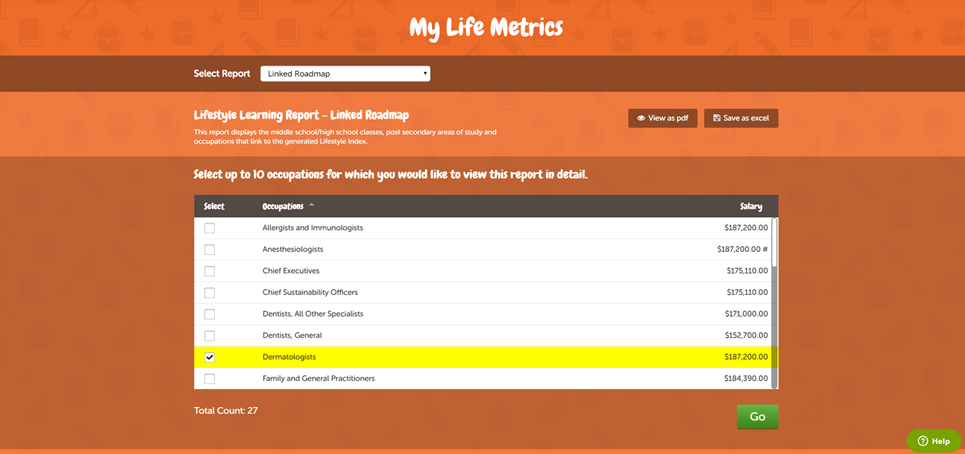This screenshot has width=965, height=454.
Task: Click the question mark Help icon
Action: pos(922,441)
